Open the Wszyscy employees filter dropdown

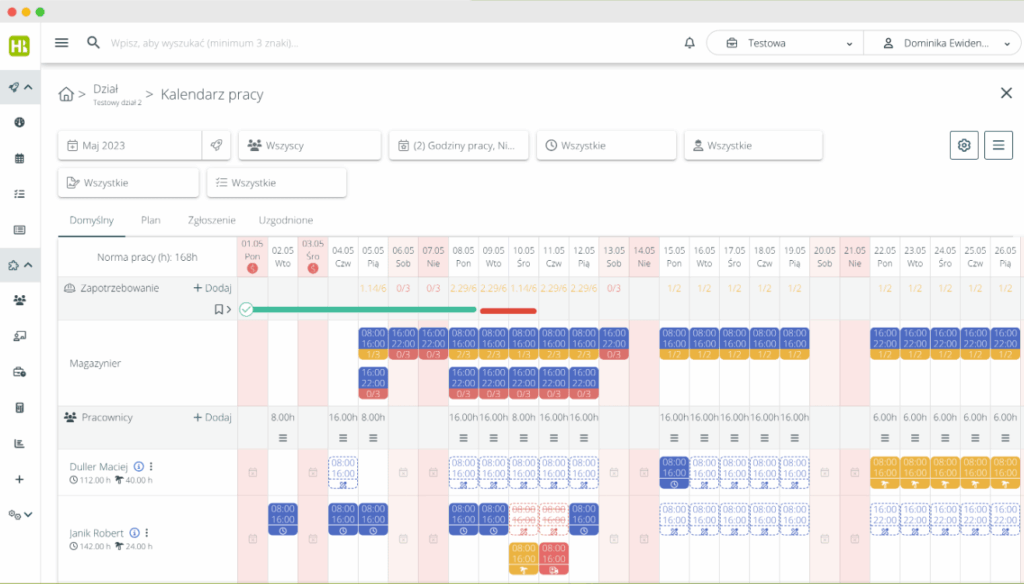[x=309, y=145]
